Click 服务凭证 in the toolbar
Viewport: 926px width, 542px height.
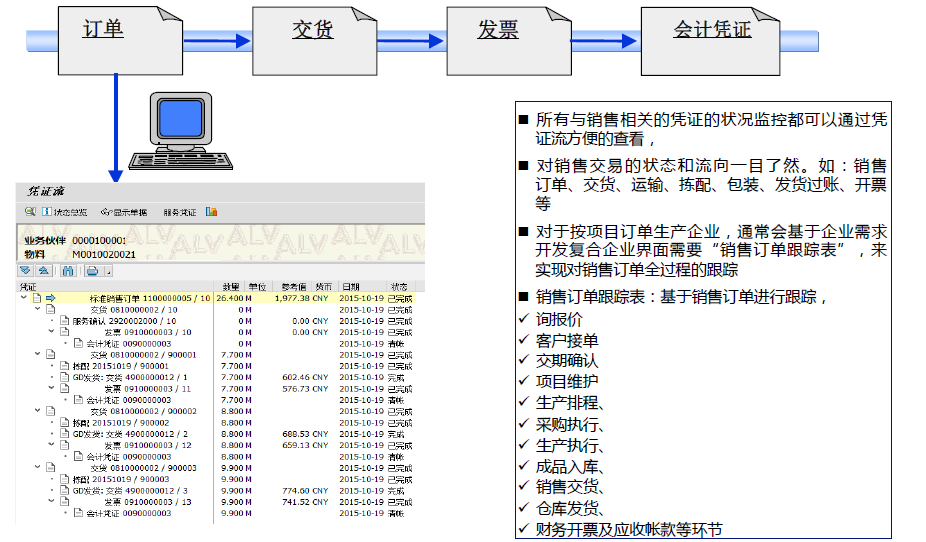click(182, 212)
